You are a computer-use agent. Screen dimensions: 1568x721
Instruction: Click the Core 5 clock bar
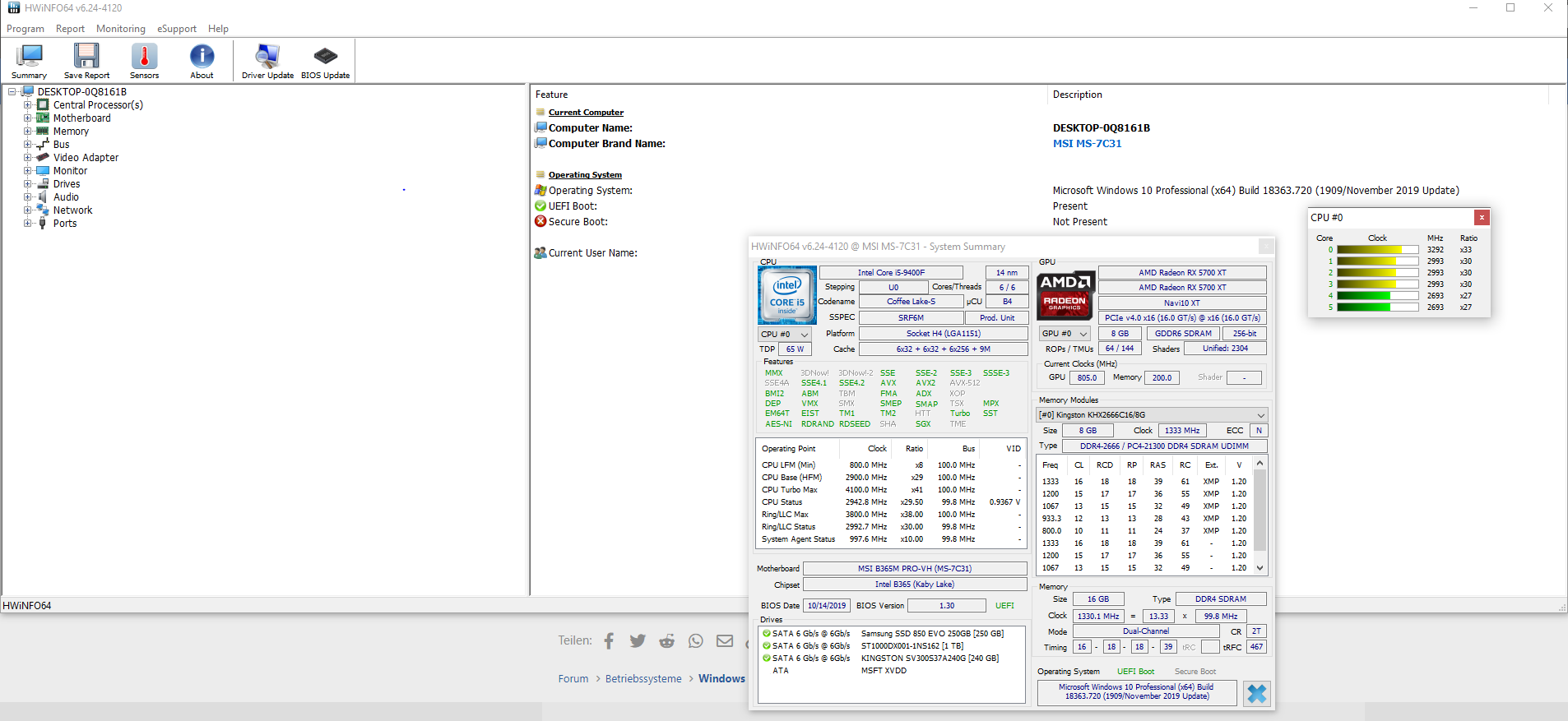click(1377, 307)
